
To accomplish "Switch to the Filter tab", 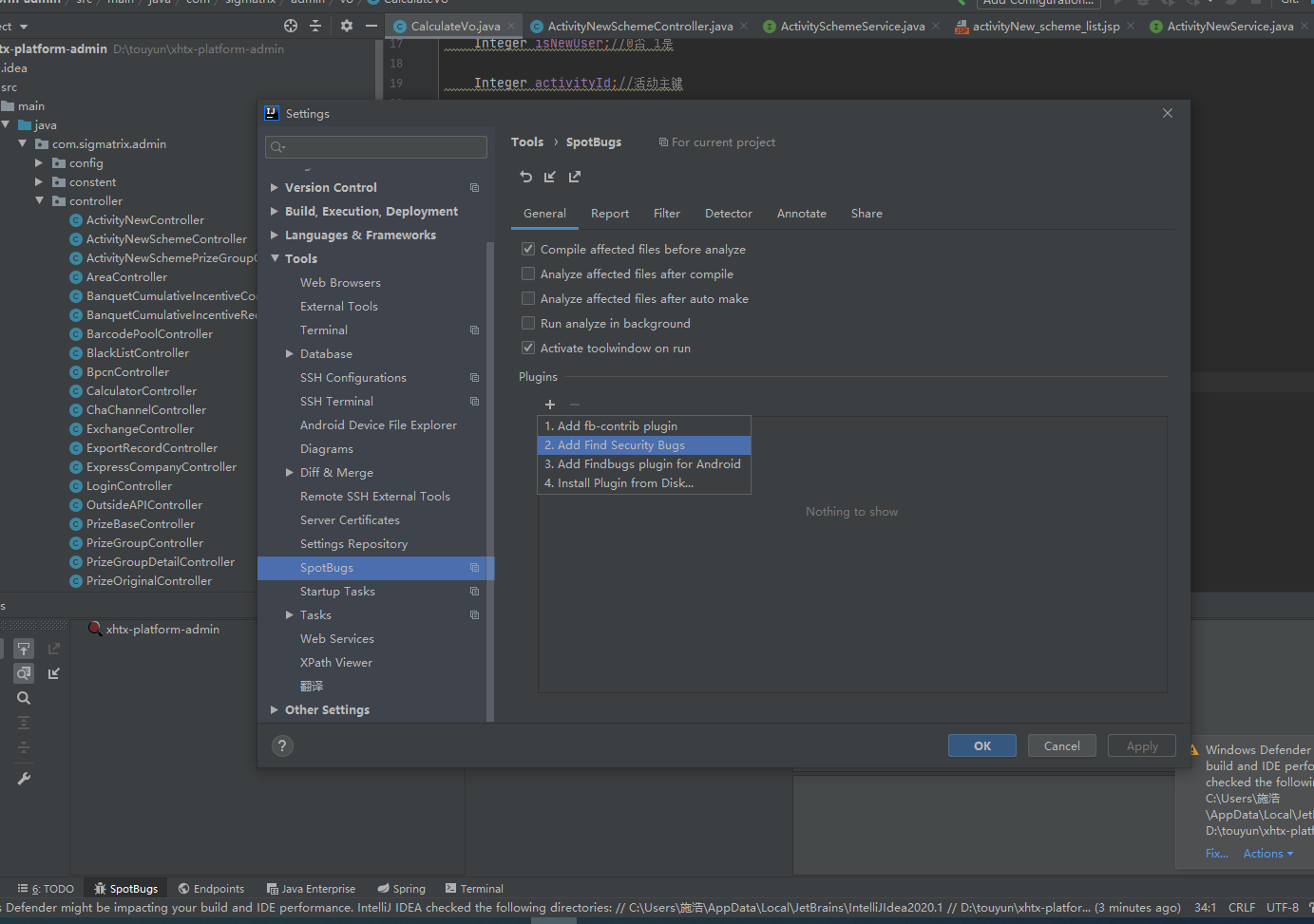I will (x=667, y=214).
